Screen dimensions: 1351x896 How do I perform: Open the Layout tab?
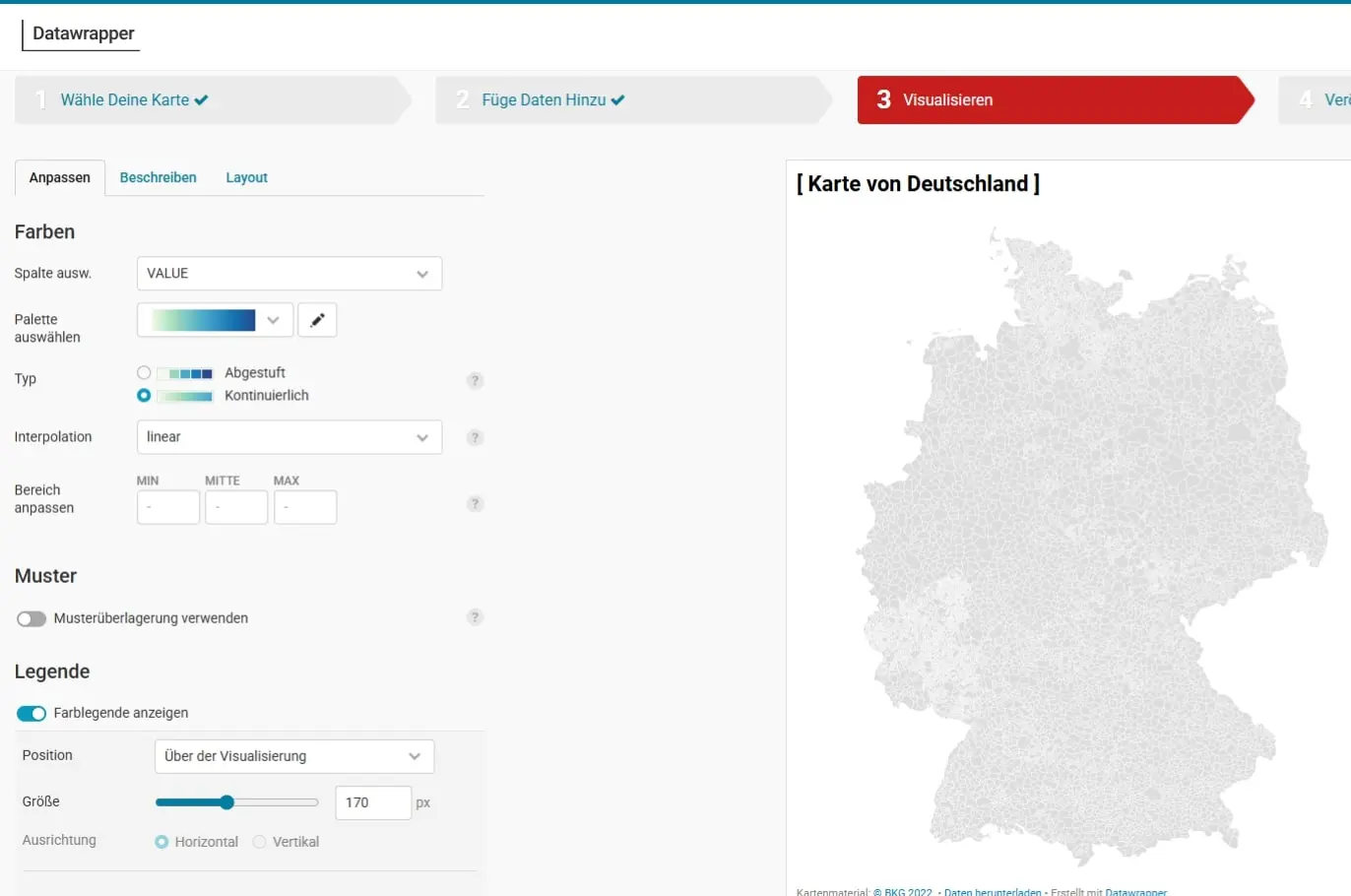coord(245,177)
